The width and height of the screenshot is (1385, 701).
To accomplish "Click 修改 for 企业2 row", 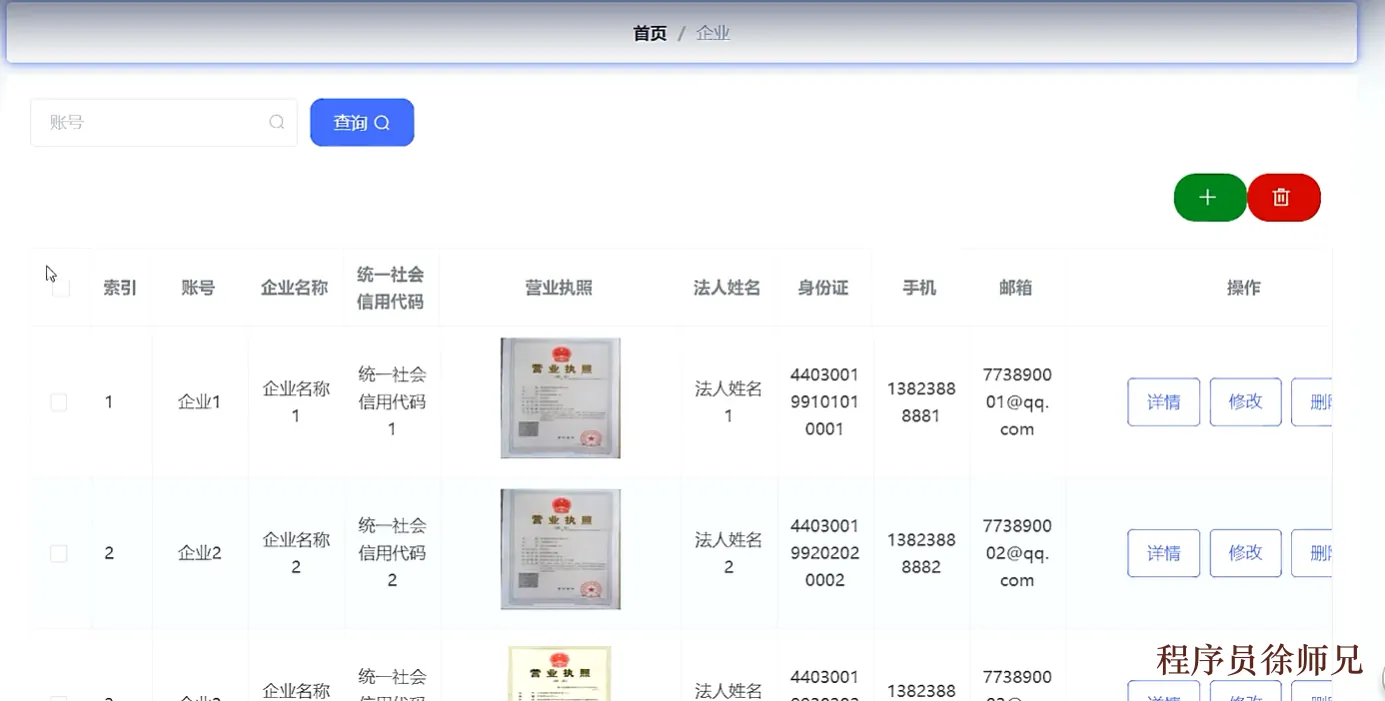I will 1245,553.
